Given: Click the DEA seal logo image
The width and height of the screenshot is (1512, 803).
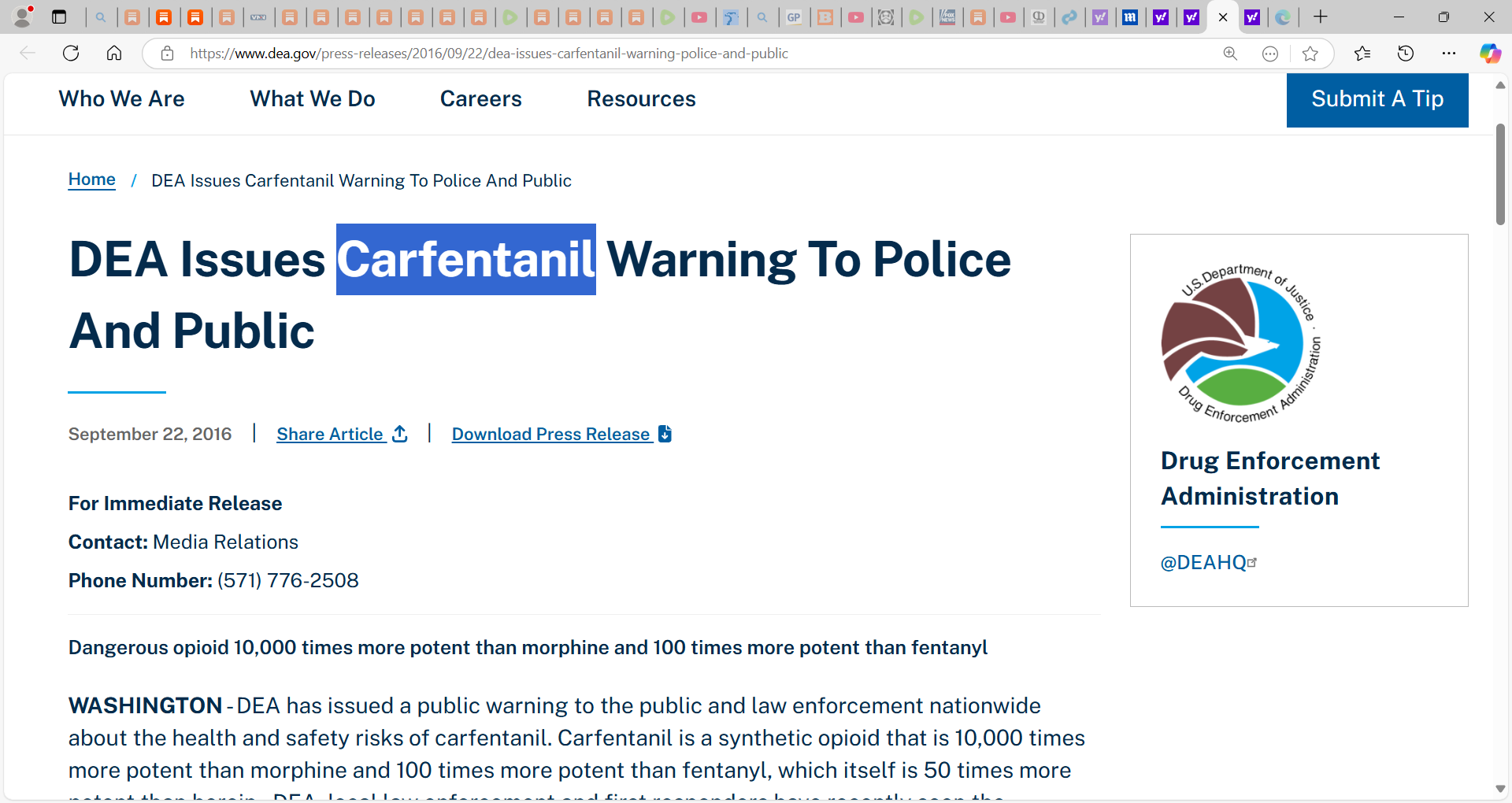Looking at the screenshot, I should point(1241,343).
